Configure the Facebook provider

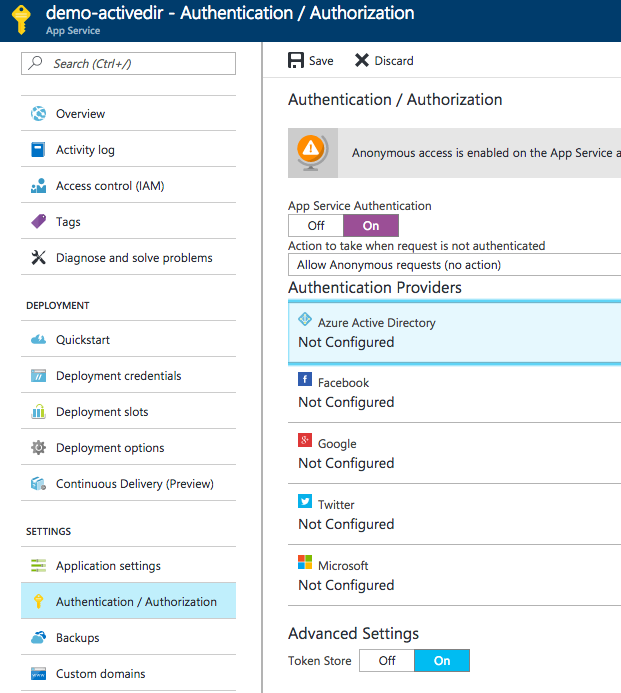point(454,393)
